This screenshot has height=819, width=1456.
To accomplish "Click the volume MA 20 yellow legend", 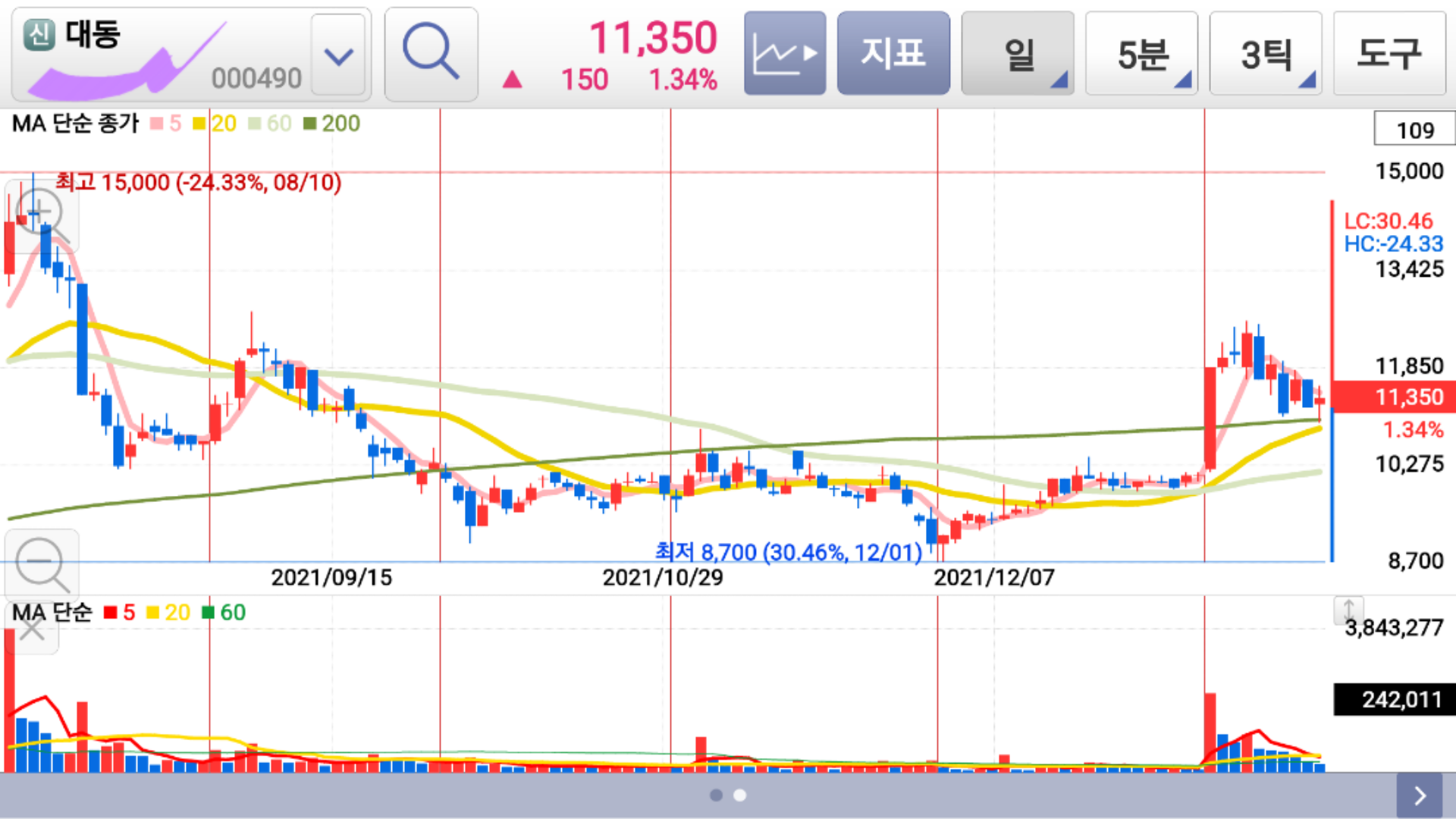I will coord(168,613).
